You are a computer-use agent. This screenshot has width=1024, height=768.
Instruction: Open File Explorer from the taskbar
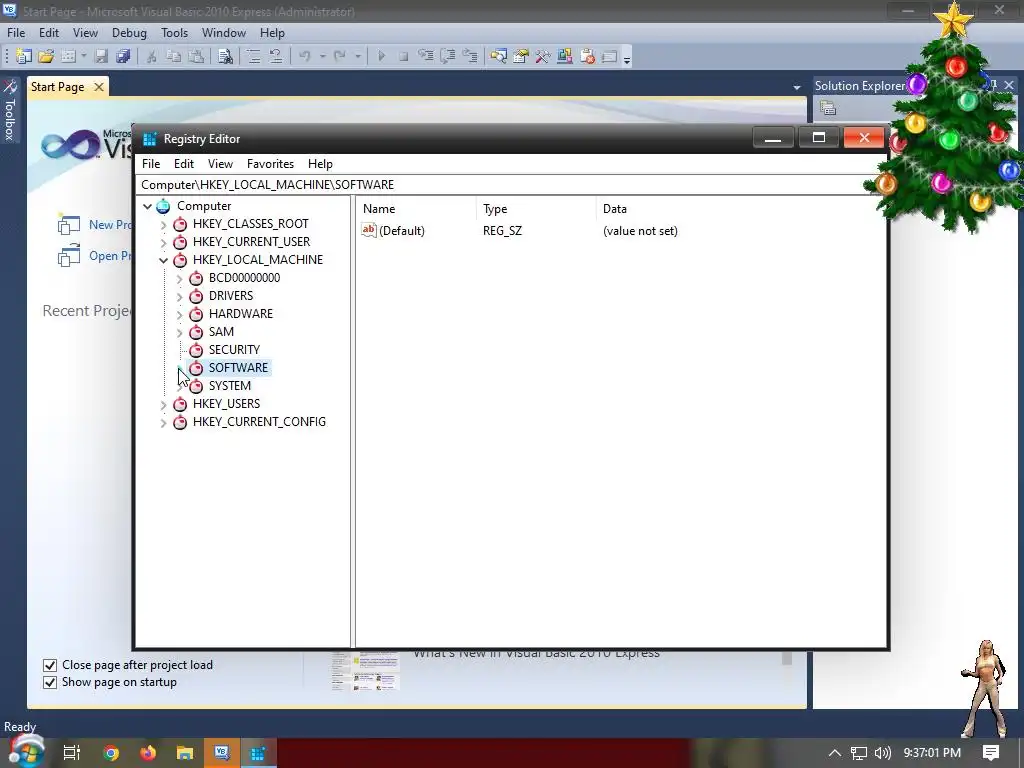click(185, 753)
